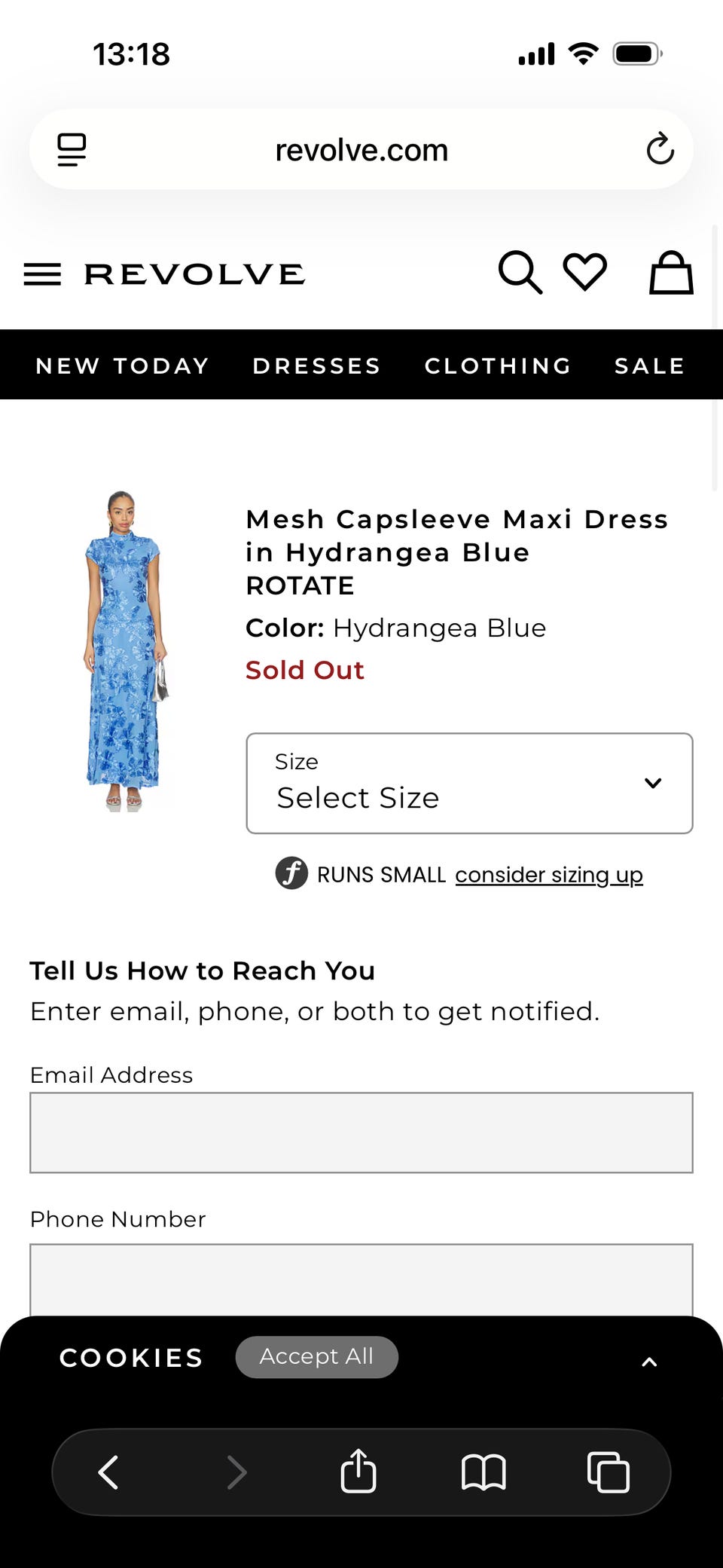723x1568 pixels.
Task: View the blue maxi dress thumbnail
Action: pos(125,650)
